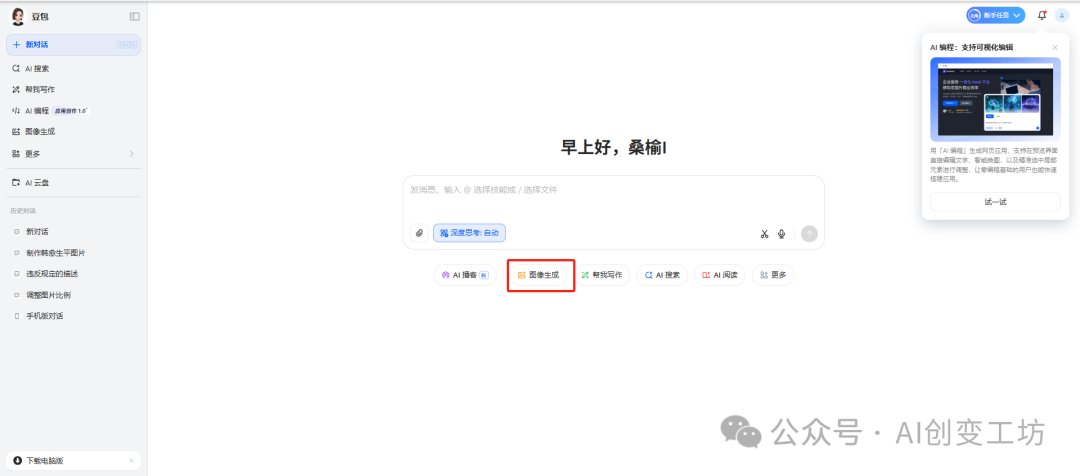
Task: Select the AI 阅读 shortcut chip
Action: 720,275
